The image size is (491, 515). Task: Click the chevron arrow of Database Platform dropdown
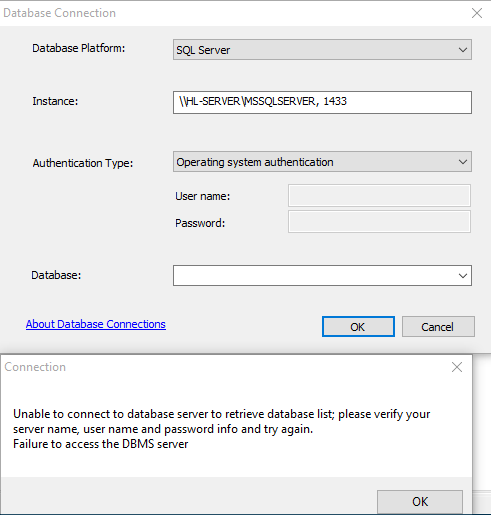pyautogui.click(x=463, y=50)
